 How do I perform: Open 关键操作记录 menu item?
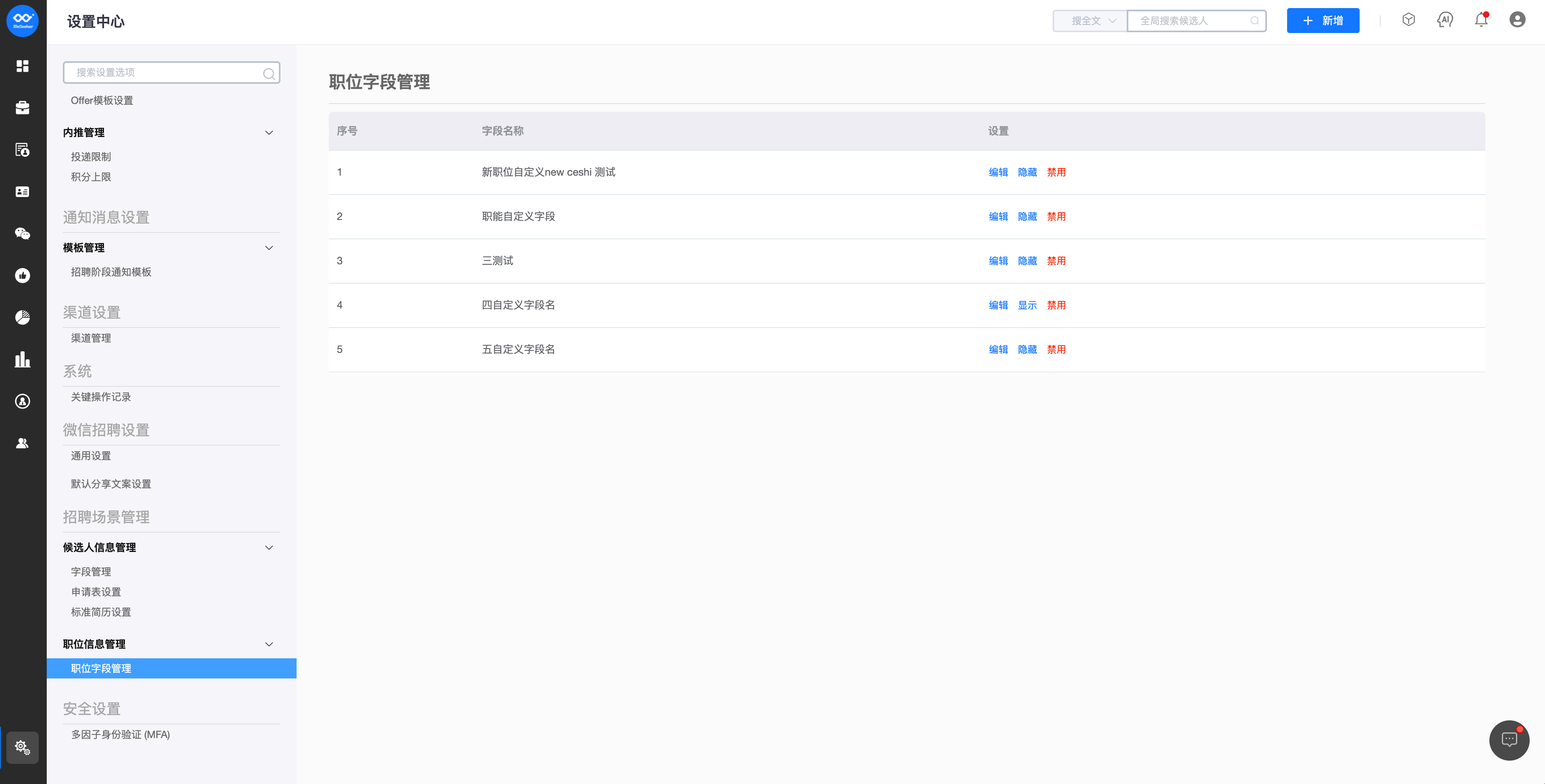click(x=101, y=397)
